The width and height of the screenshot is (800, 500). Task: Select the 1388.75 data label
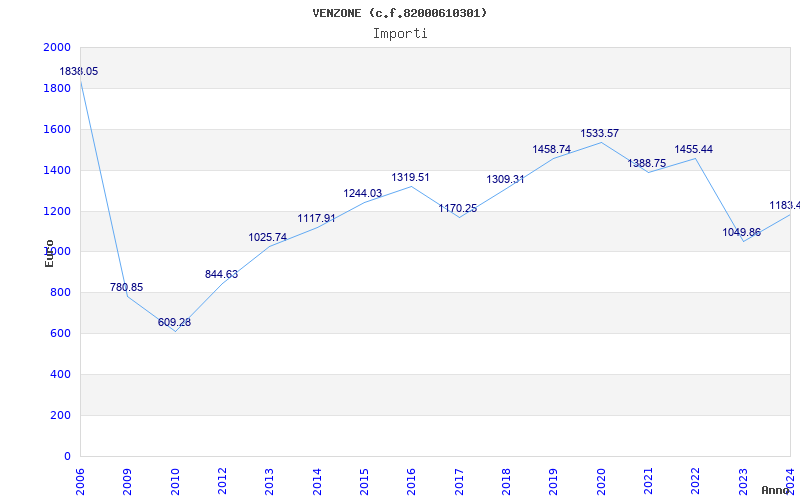pyautogui.click(x=646, y=163)
